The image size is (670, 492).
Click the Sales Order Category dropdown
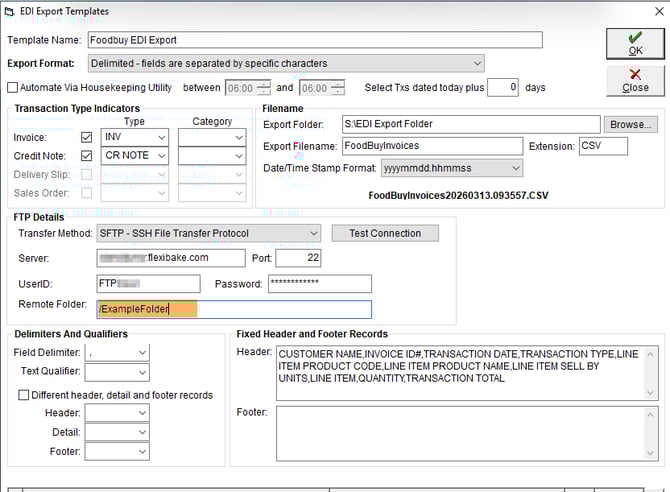point(212,193)
